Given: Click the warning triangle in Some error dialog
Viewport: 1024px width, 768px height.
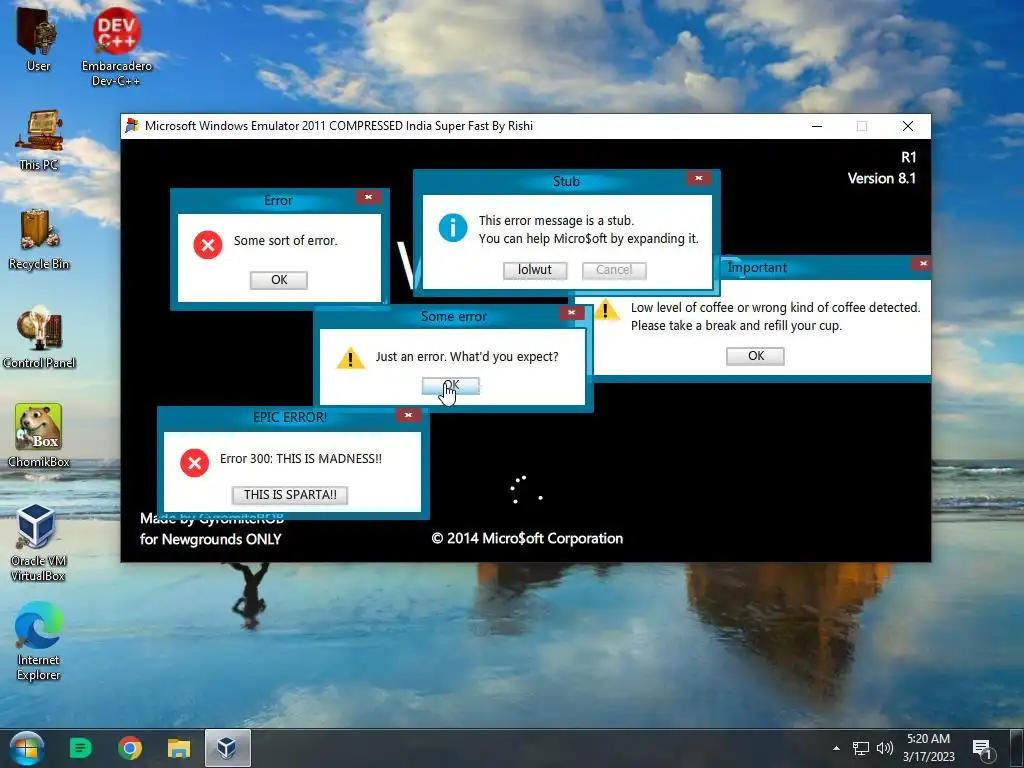Looking at the screenshot, I should pos(350,358).
